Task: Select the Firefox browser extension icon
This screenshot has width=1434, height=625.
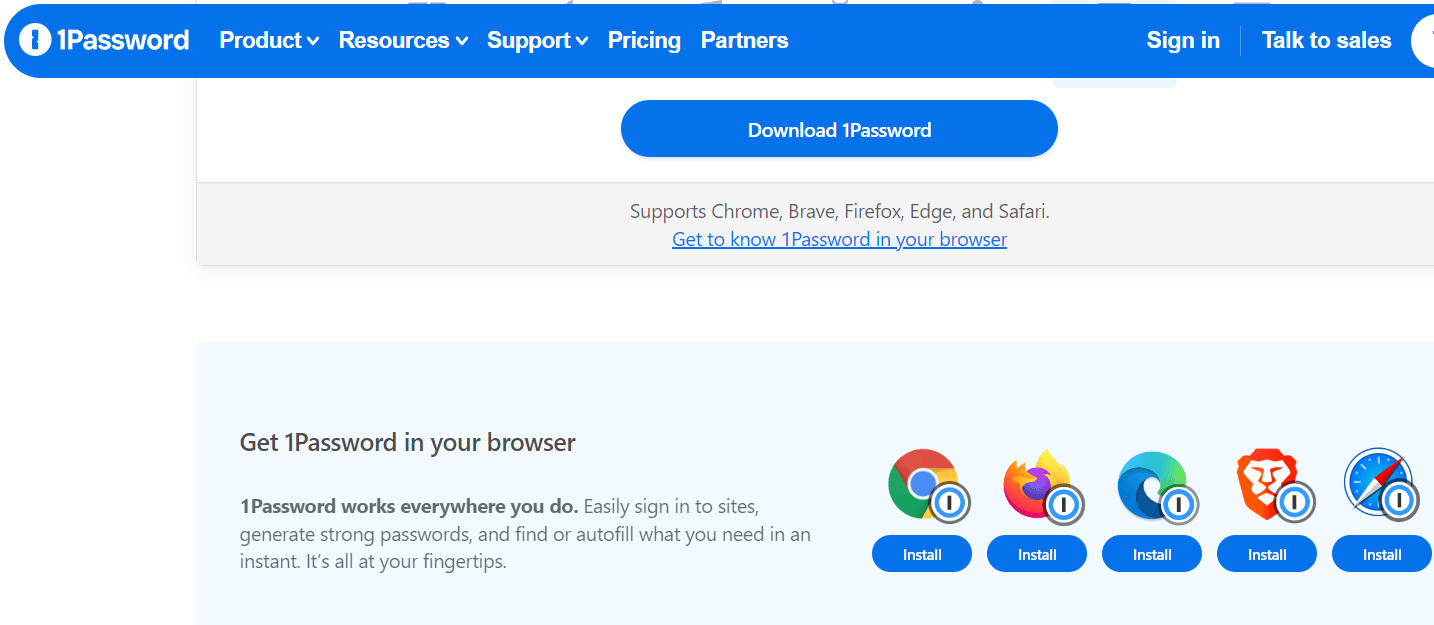Action: coord(1036,485)
